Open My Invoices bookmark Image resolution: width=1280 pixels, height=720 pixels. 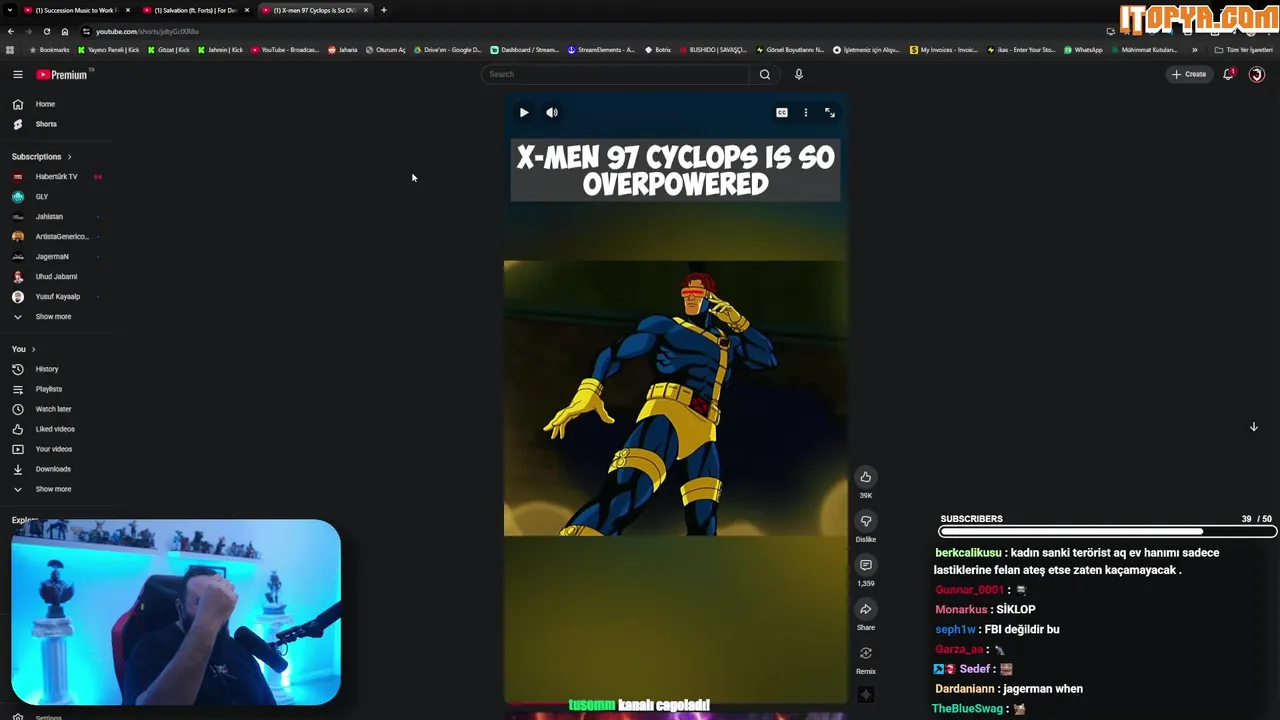click(944, 49)
